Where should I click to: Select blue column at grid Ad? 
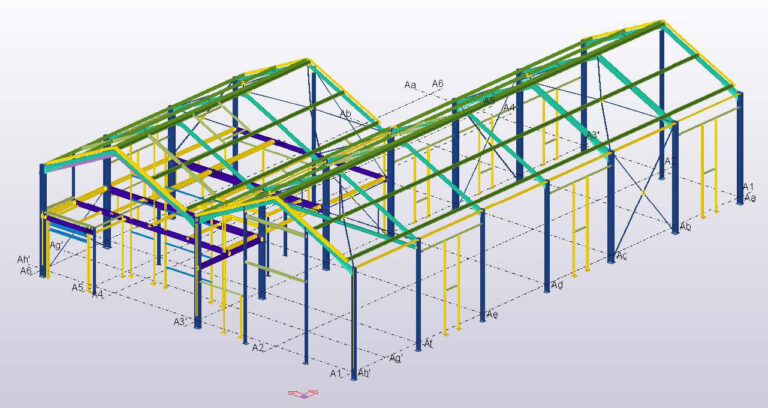click(546, 235)
